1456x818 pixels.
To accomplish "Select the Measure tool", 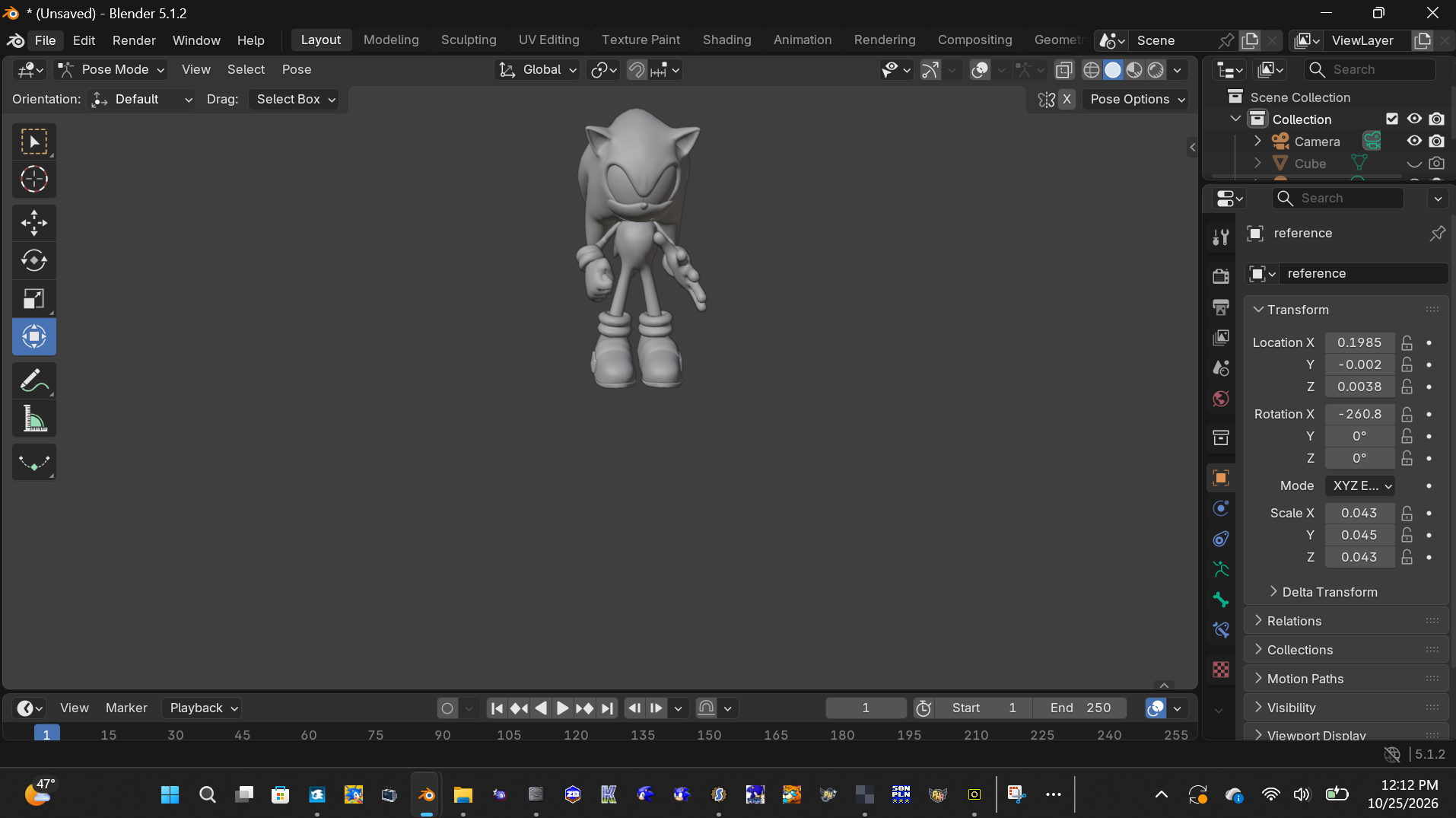I will tap(33, 419).
